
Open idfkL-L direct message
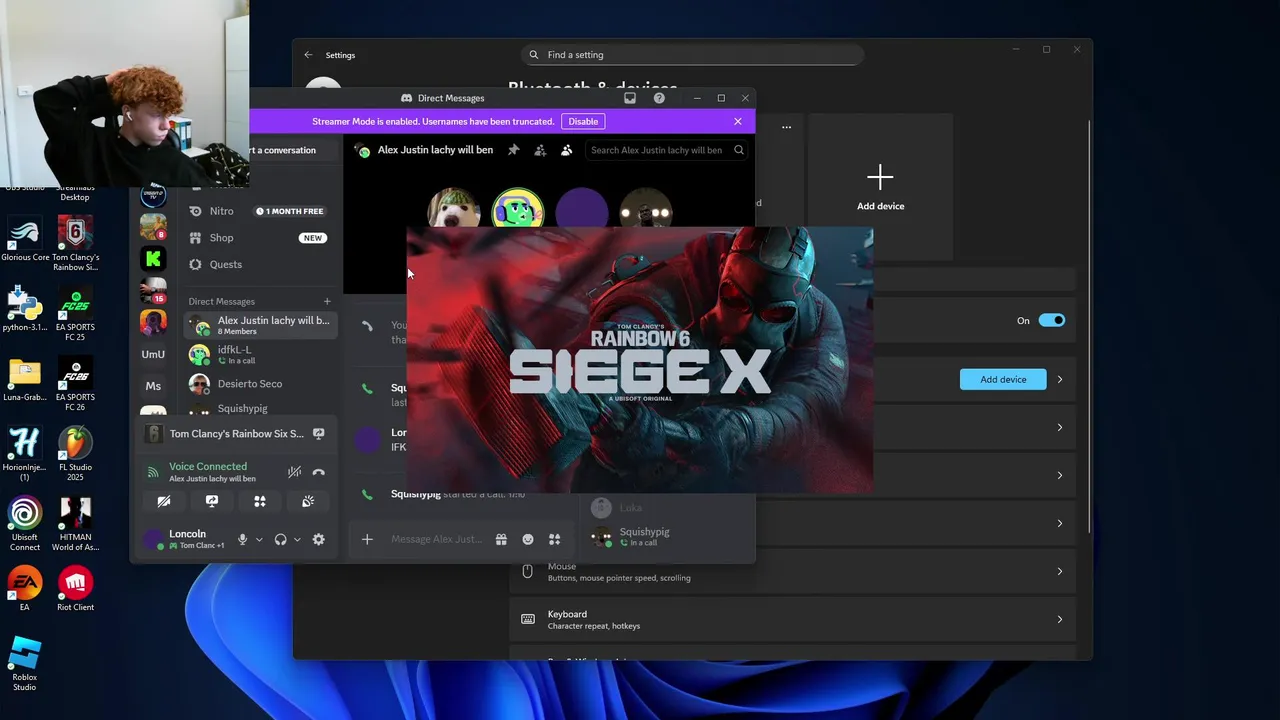click(x=261, y=355)
